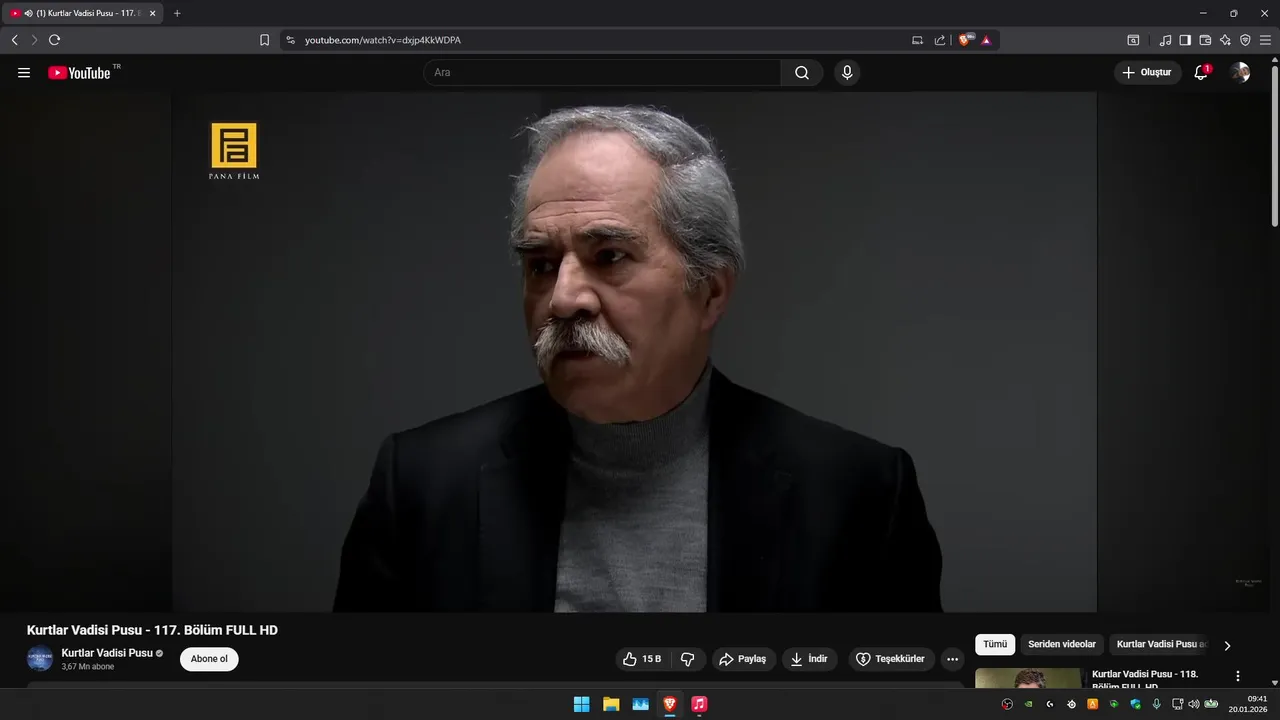1280x720 pixels.
Task: Open the account avatar menu
Action: [1240, 72]
